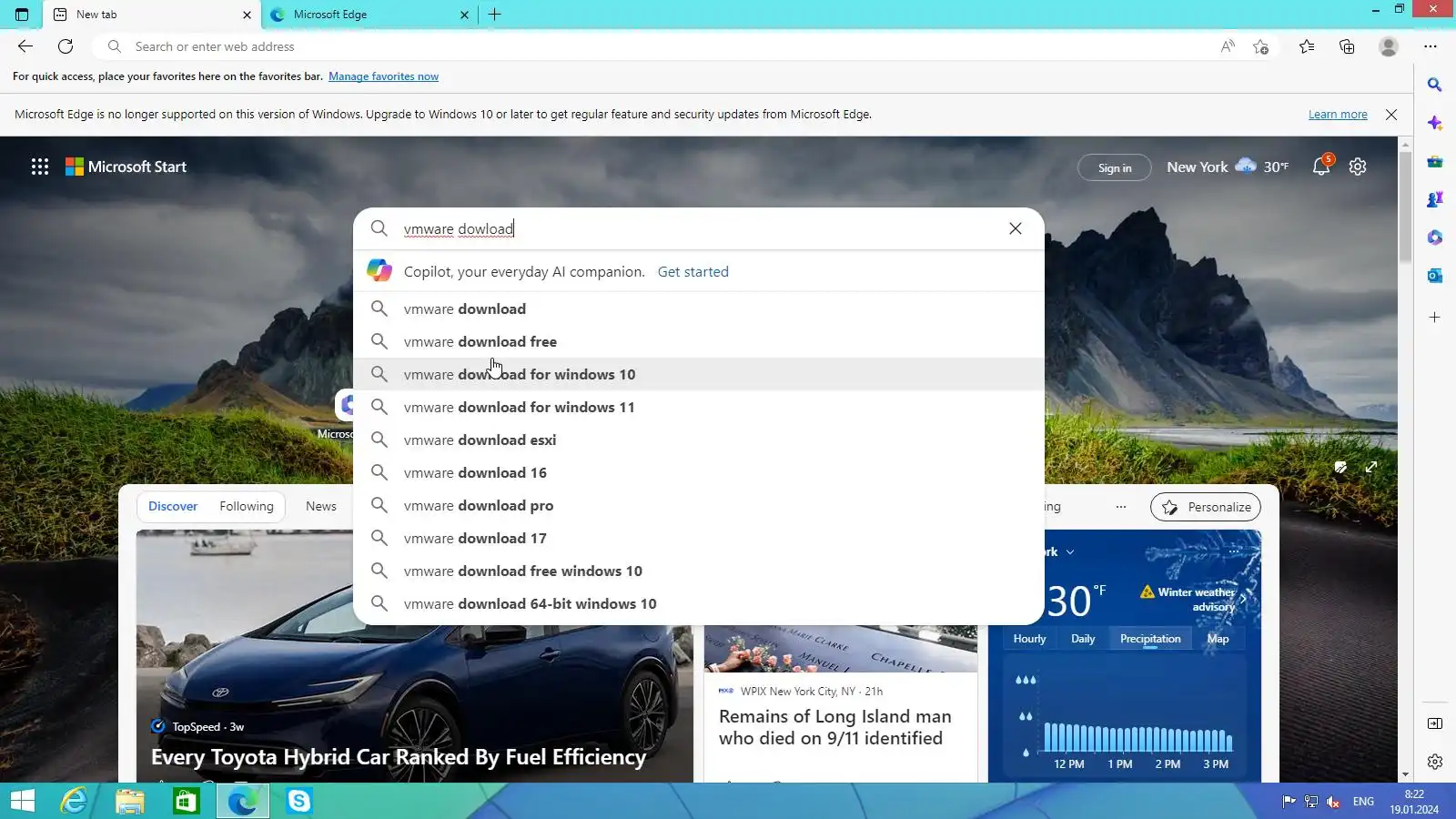Close the Microsoft Edge browser tab
1456x819 pixels.
pos(464,15)
